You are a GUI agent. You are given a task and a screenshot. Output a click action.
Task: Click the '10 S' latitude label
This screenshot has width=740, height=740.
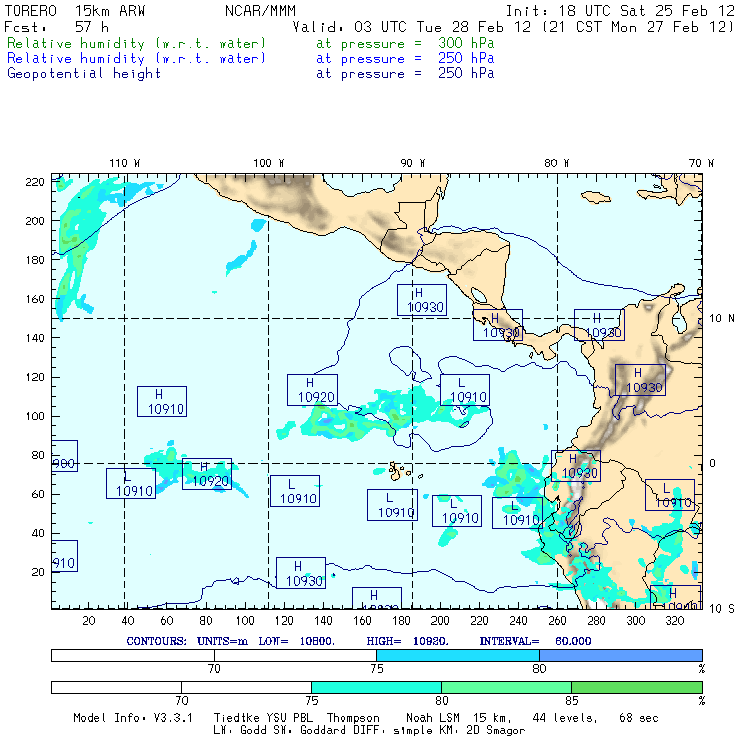pyautogui.click(x=722, y=609)
